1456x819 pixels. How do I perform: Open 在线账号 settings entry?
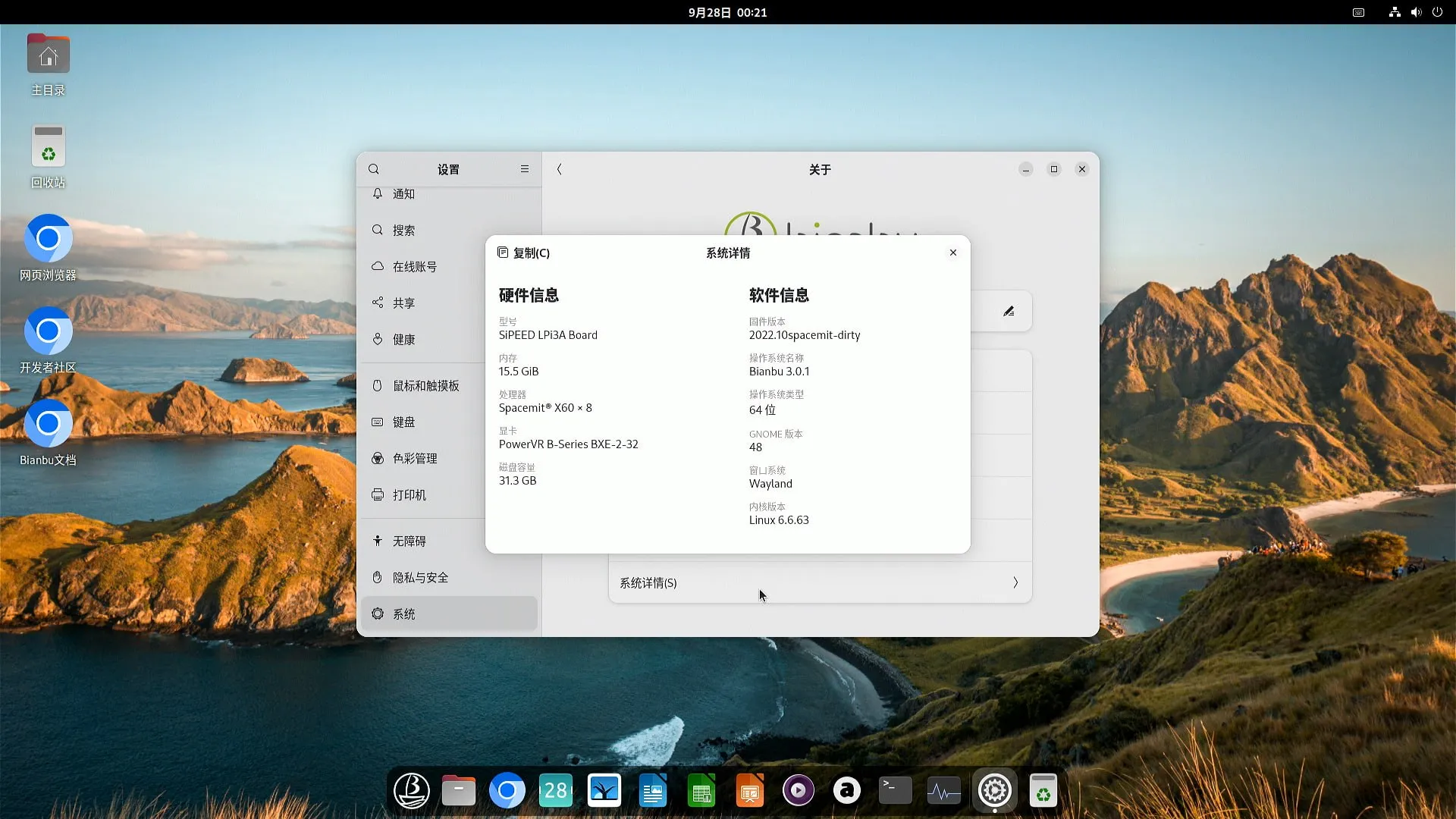(414, 266)
